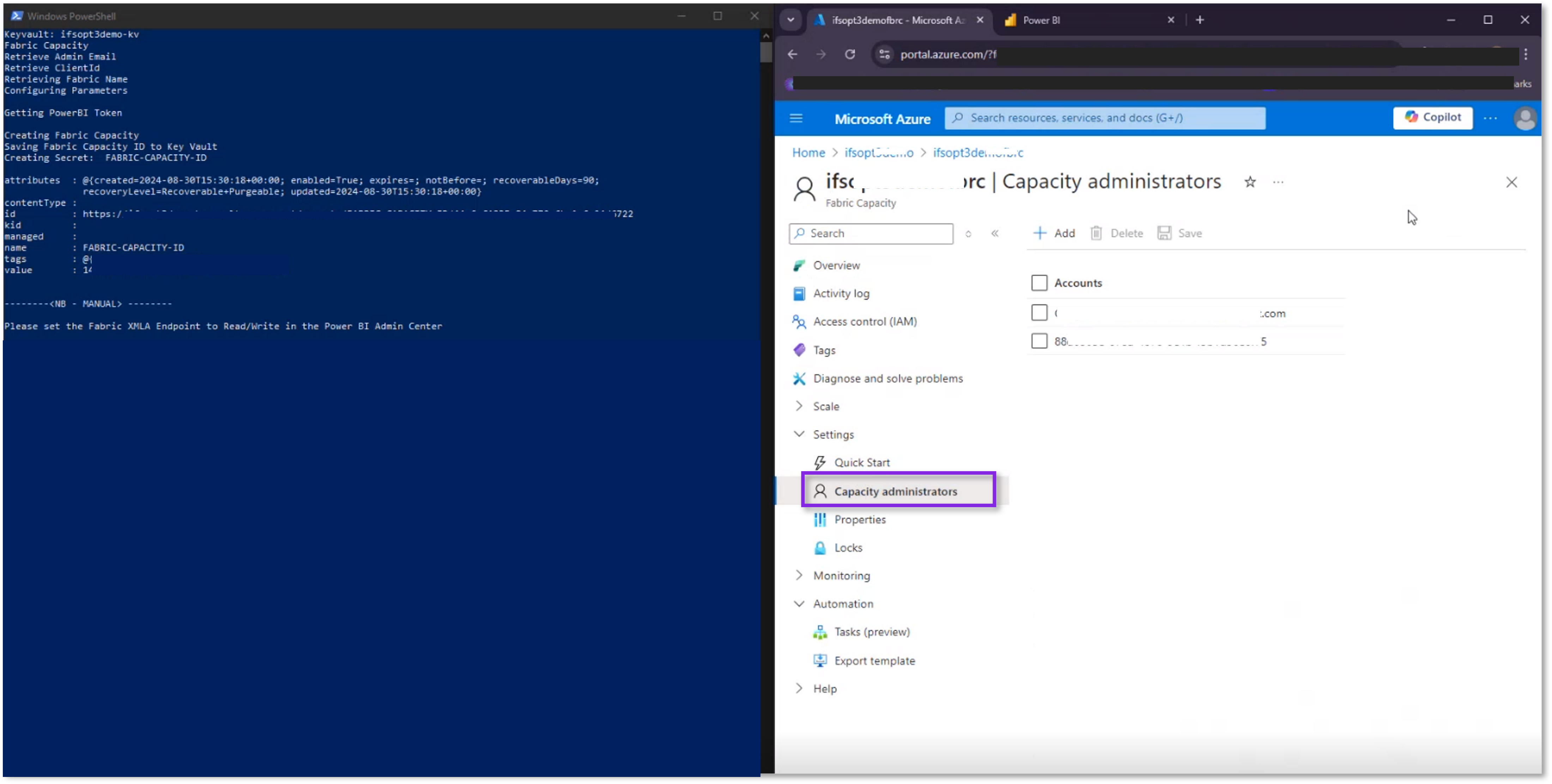
Task: Open Tasks (preview) under Automation
Action: [x=872, y=632]
